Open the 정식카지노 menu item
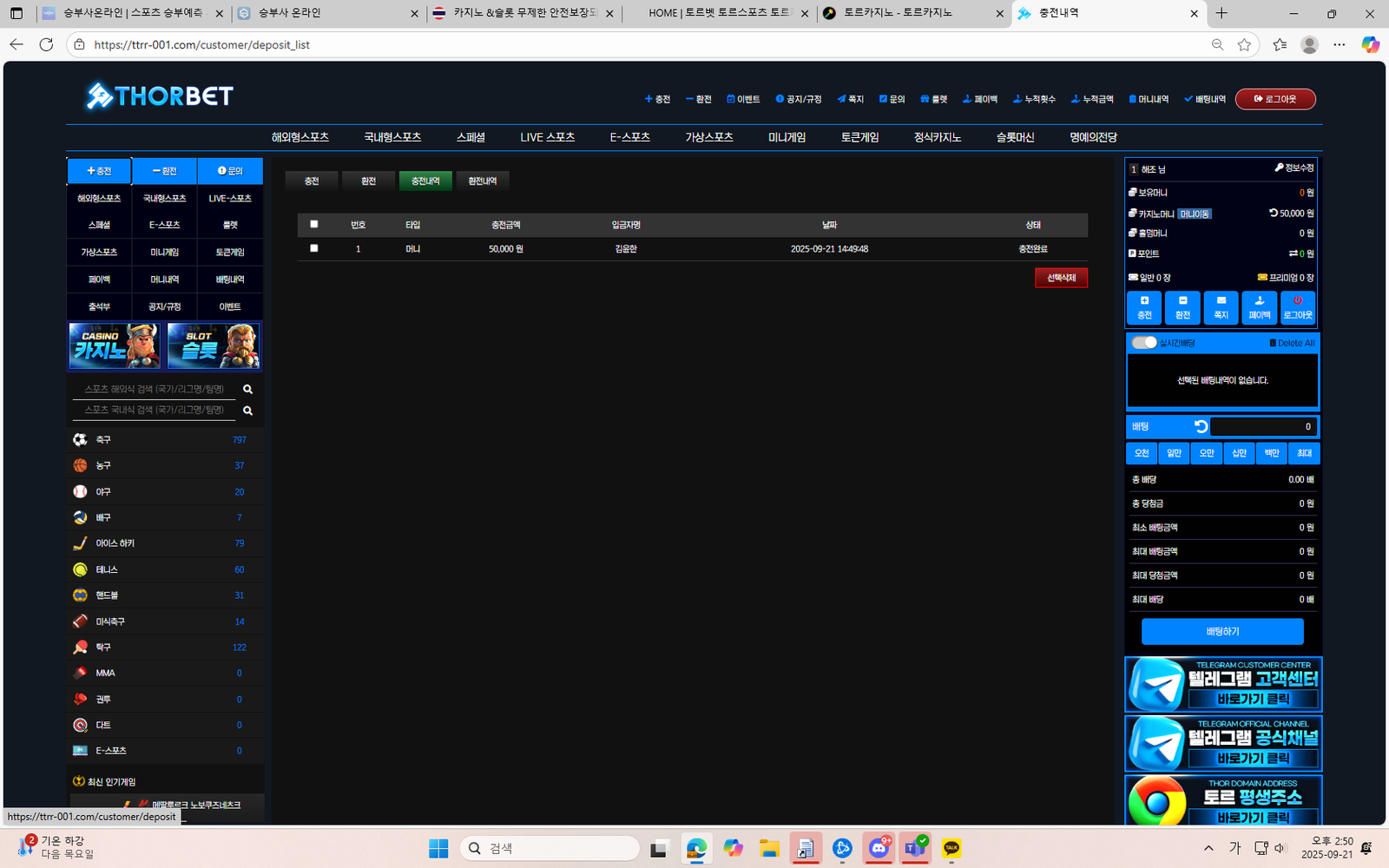 937,137
